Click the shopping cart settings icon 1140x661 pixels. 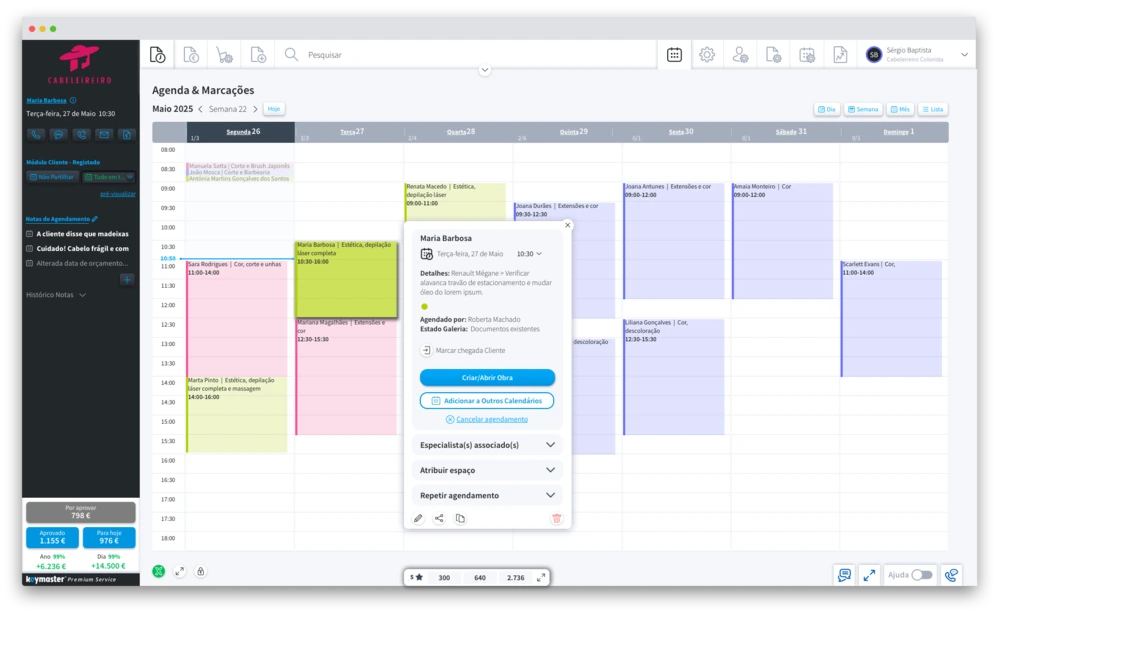[x=224, y=55]
